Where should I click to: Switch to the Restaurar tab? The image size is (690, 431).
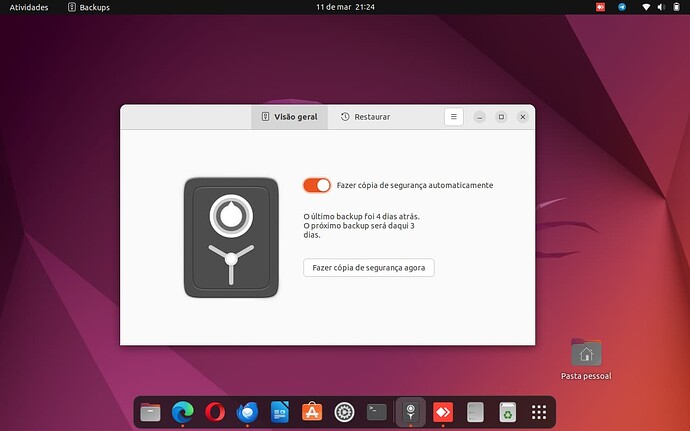point(365,117)
